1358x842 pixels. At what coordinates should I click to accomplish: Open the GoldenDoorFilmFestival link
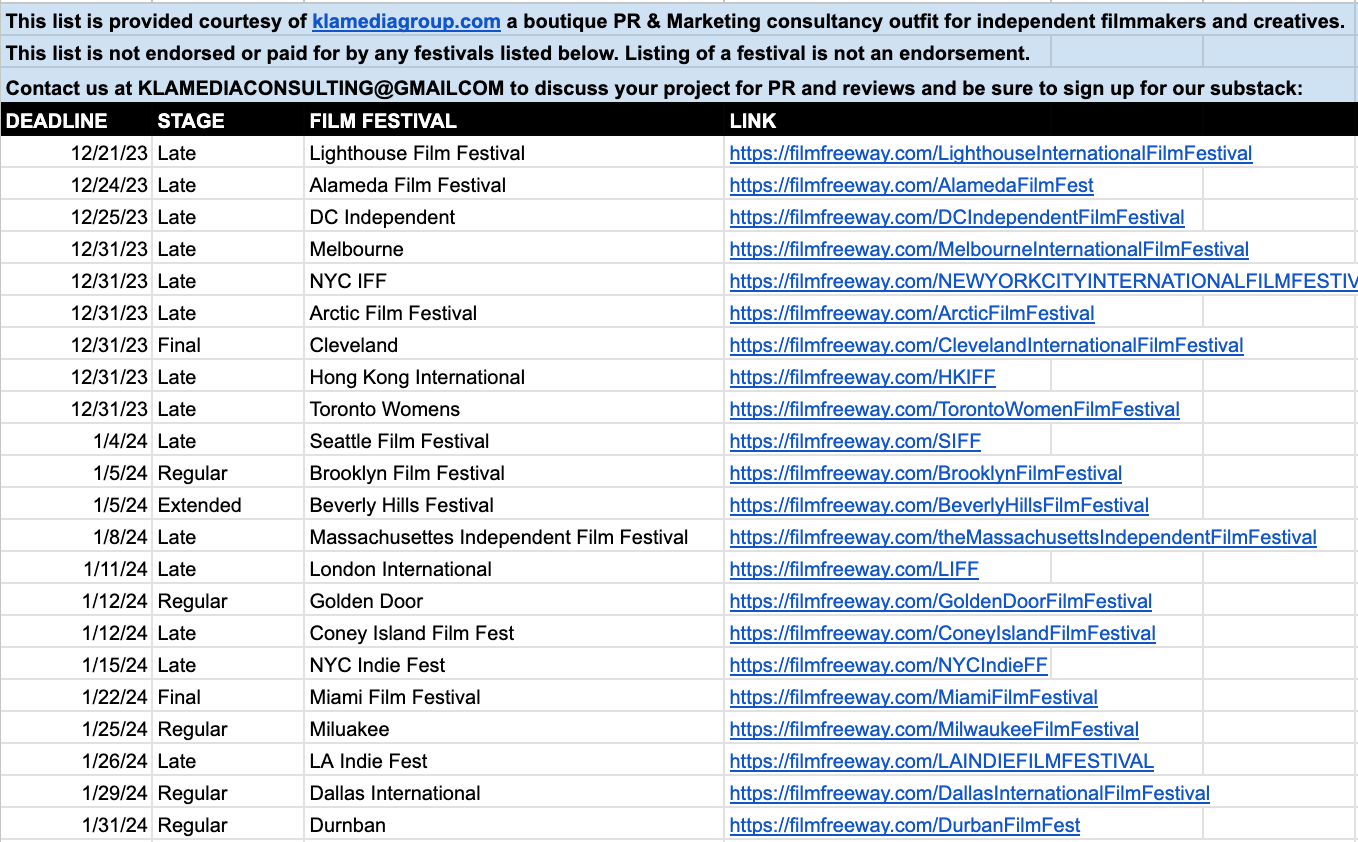point(941,601)
